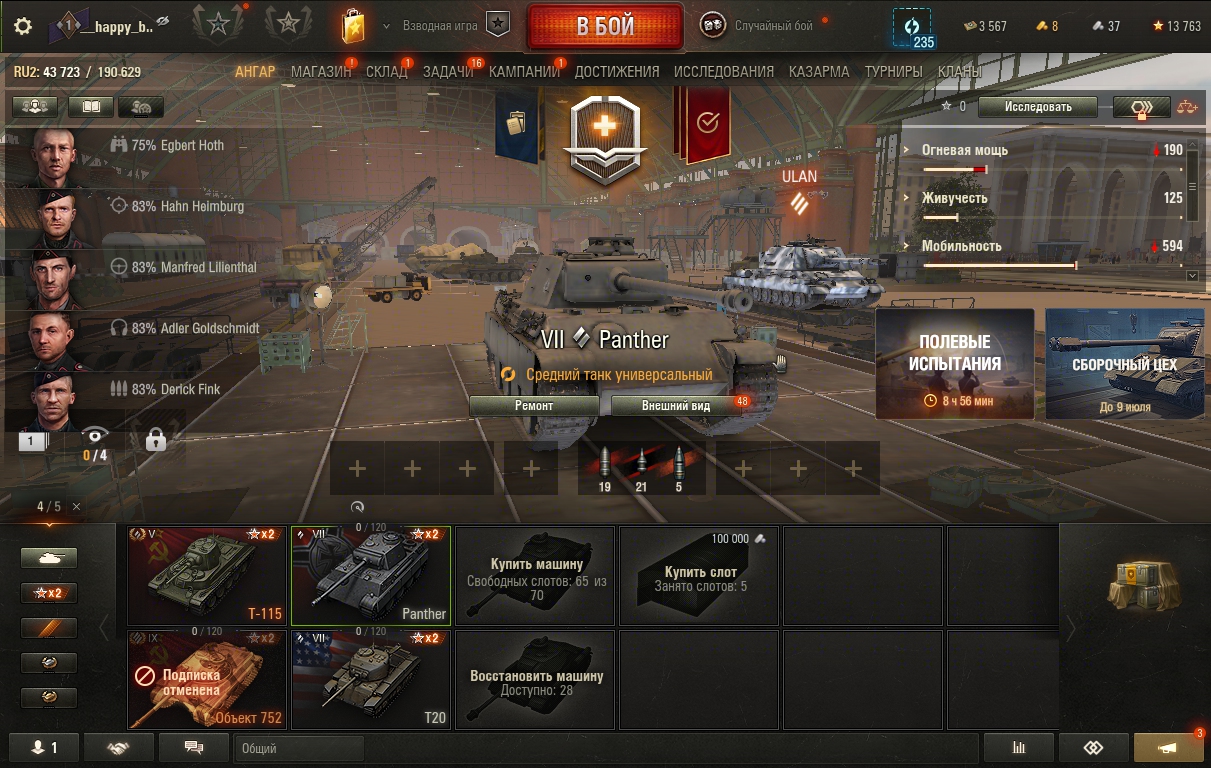Toggle the crew lock padlock
1211x768 pixels.
(155, 438)
